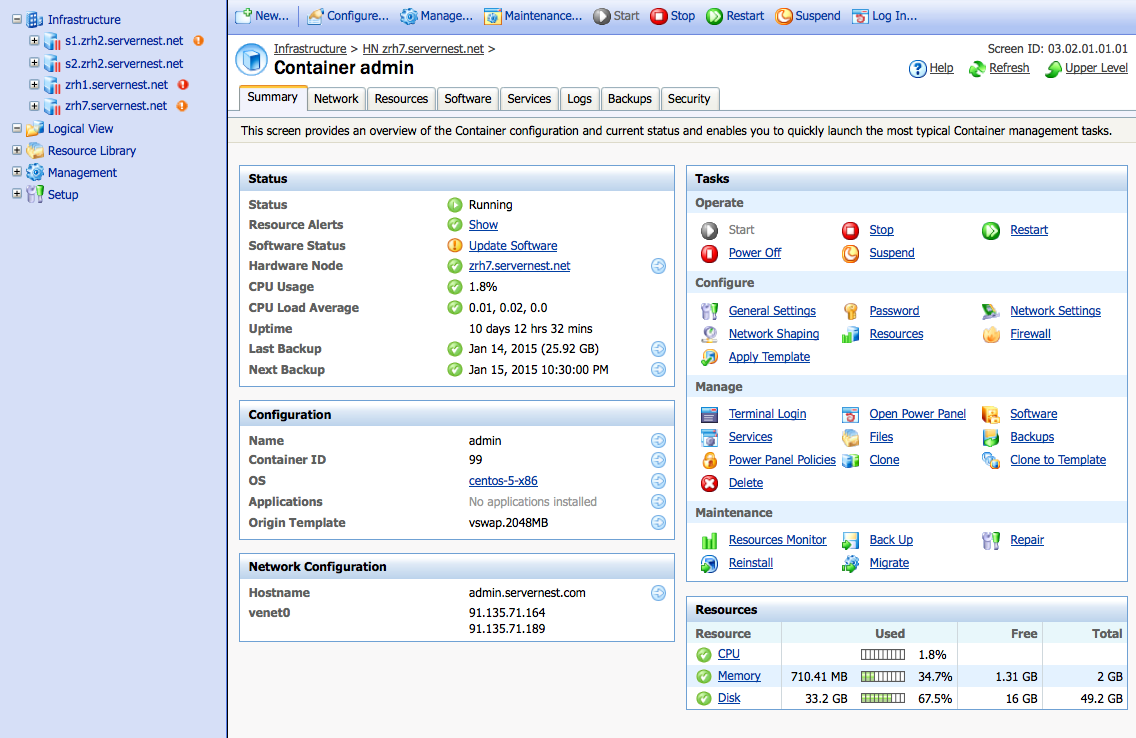Click the Memory usage bar
This screenshot has width=1136, height=738.
882,676
